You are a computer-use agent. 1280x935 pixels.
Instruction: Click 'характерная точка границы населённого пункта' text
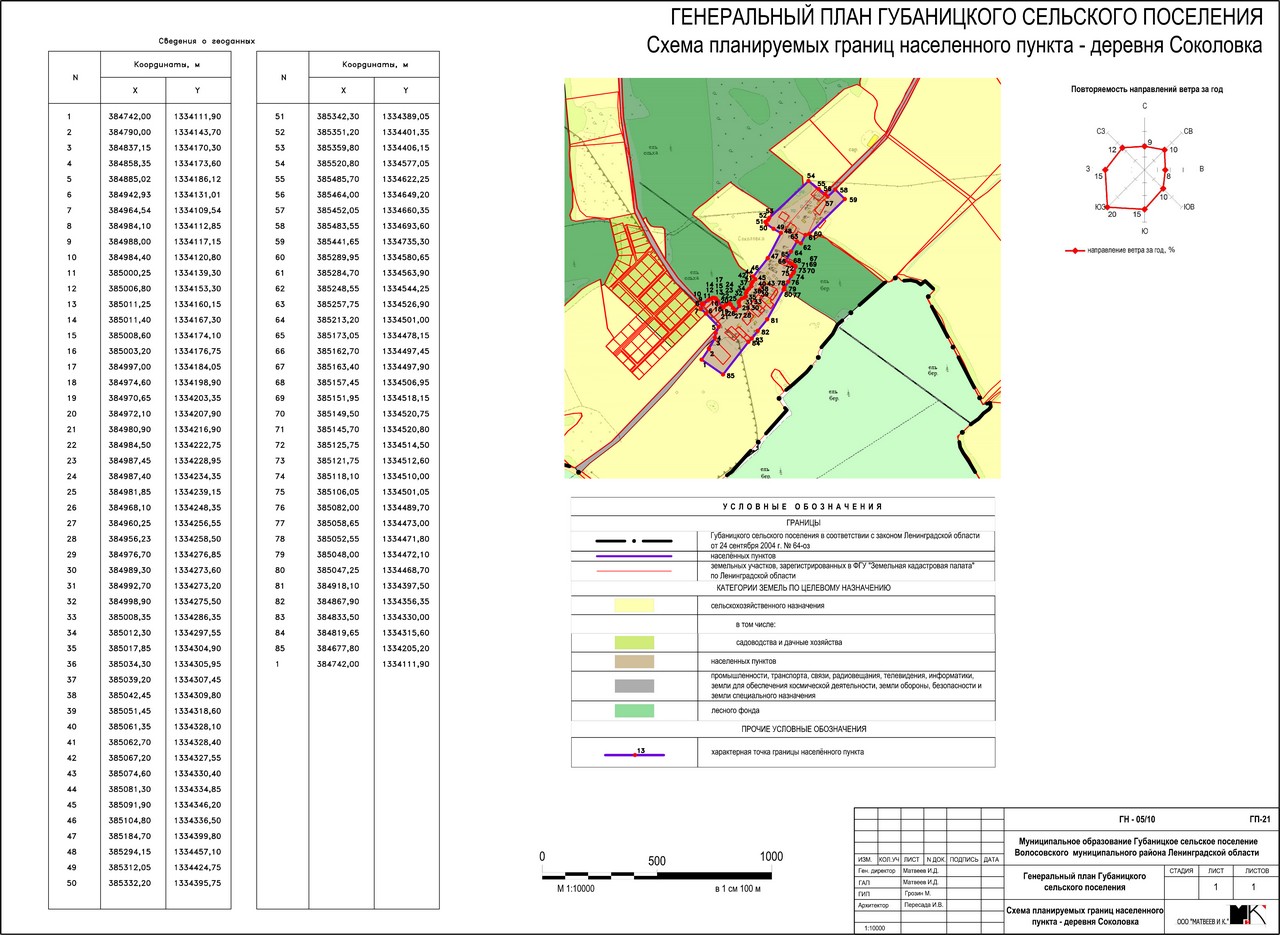(788, 751)
